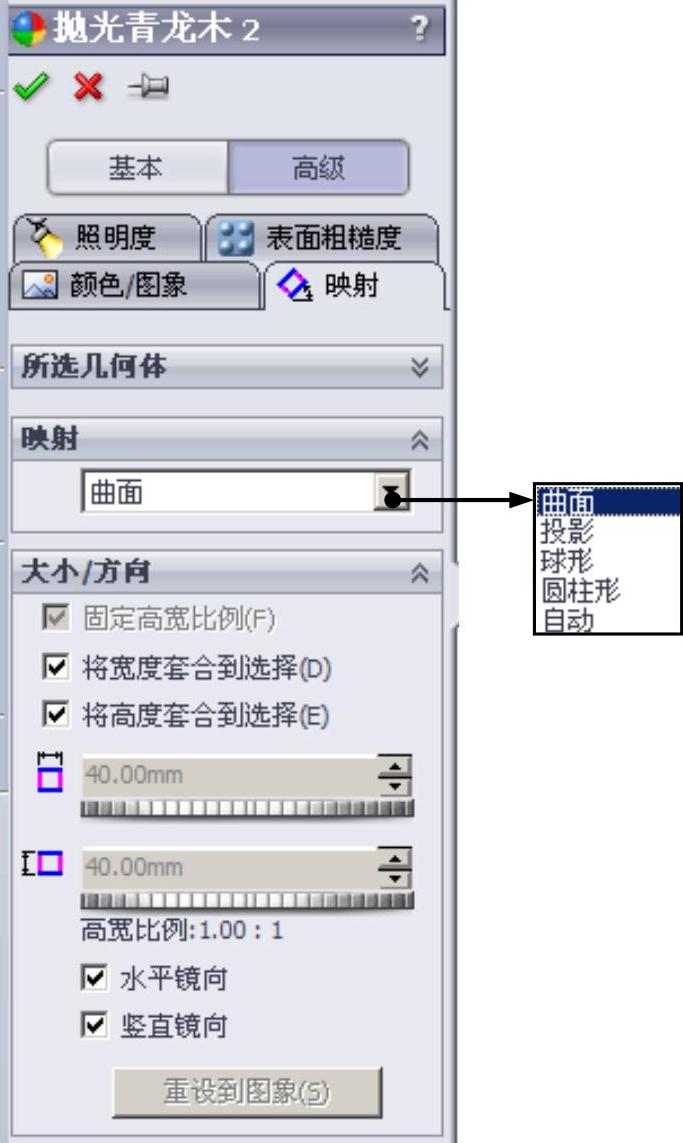Collapse the 大小/方向 section

pyautogui.click(x=419, y=573)
